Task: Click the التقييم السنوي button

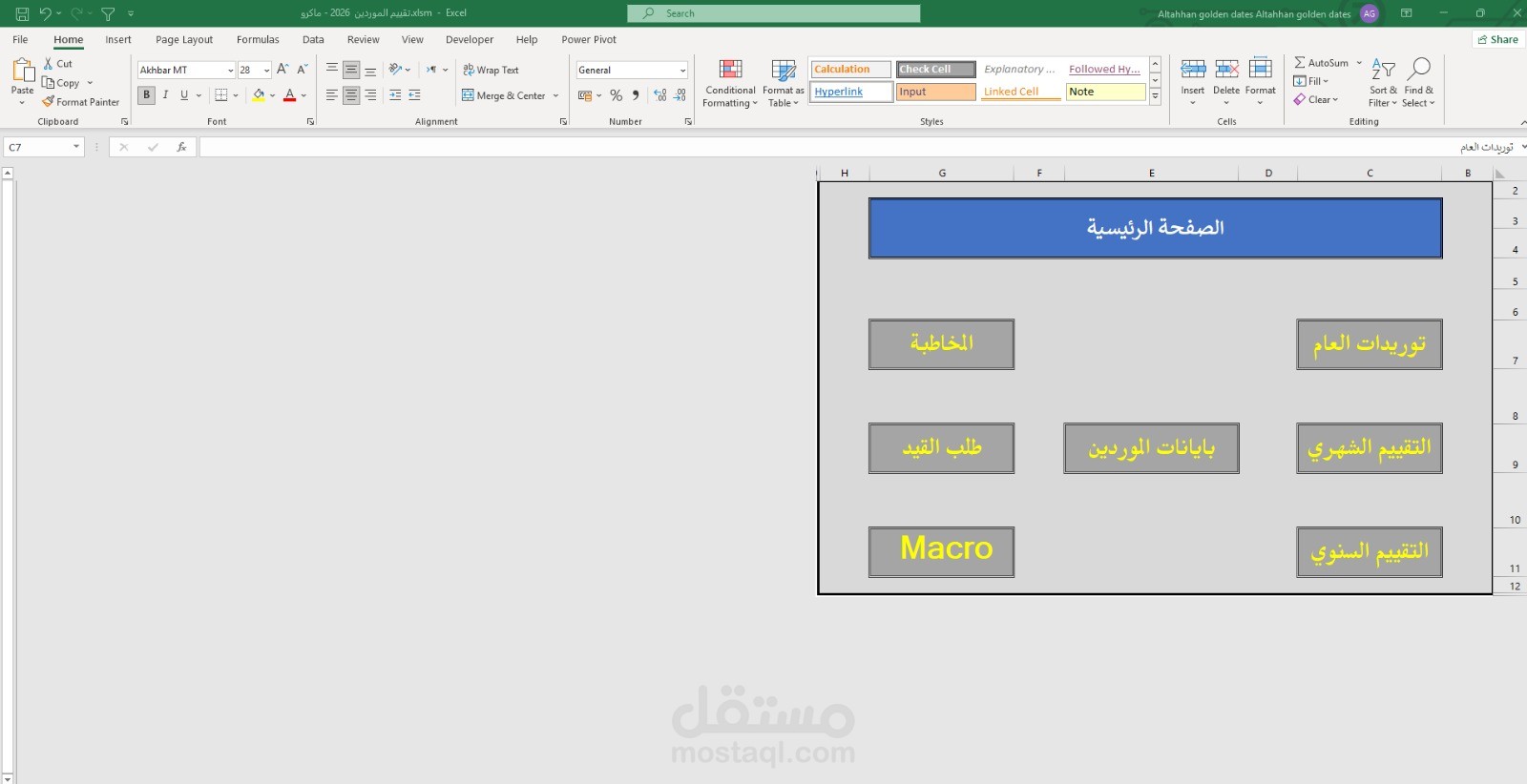Action: click(1370, 552)
